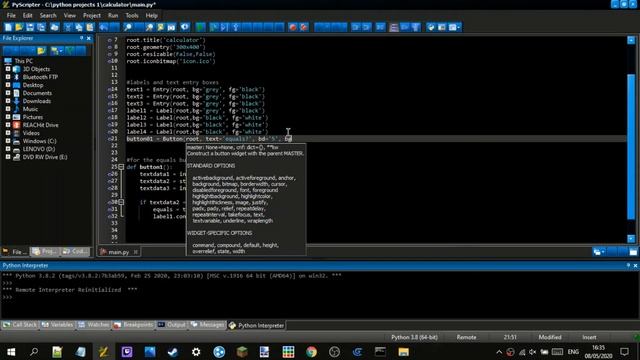Open Steam from the Windows taskbar
640x360 pixels.
tap(173, 352)
